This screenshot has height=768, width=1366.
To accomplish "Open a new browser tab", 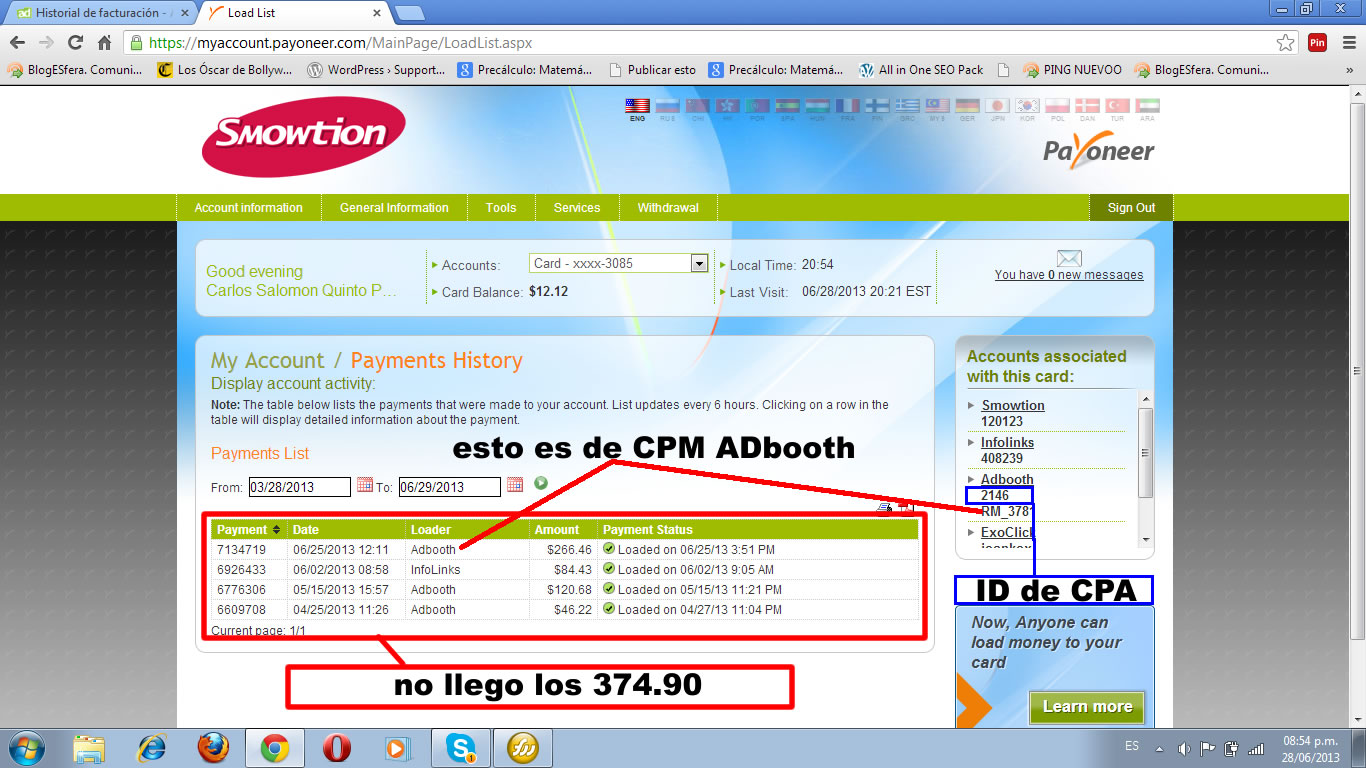I will coord(409,13).
